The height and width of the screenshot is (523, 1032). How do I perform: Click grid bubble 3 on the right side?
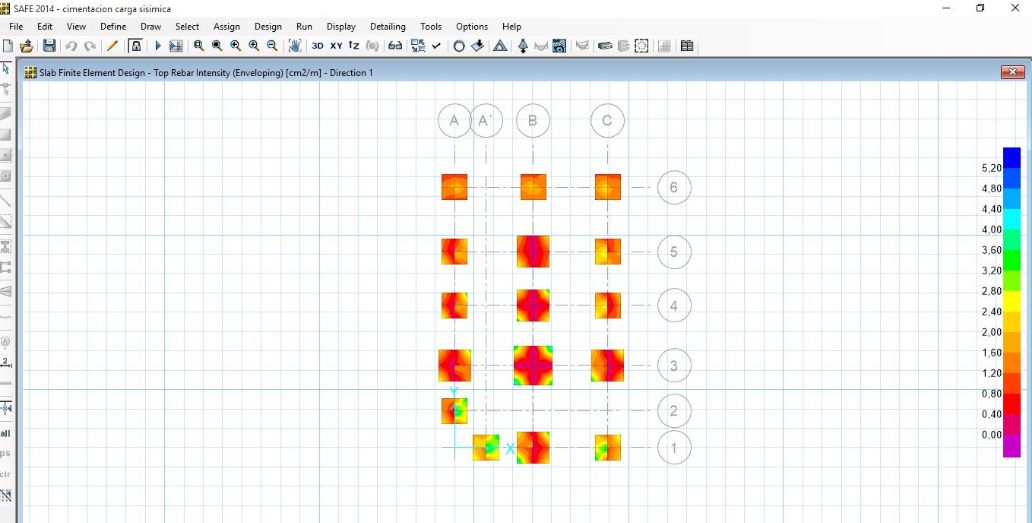(x=674, y=366)
